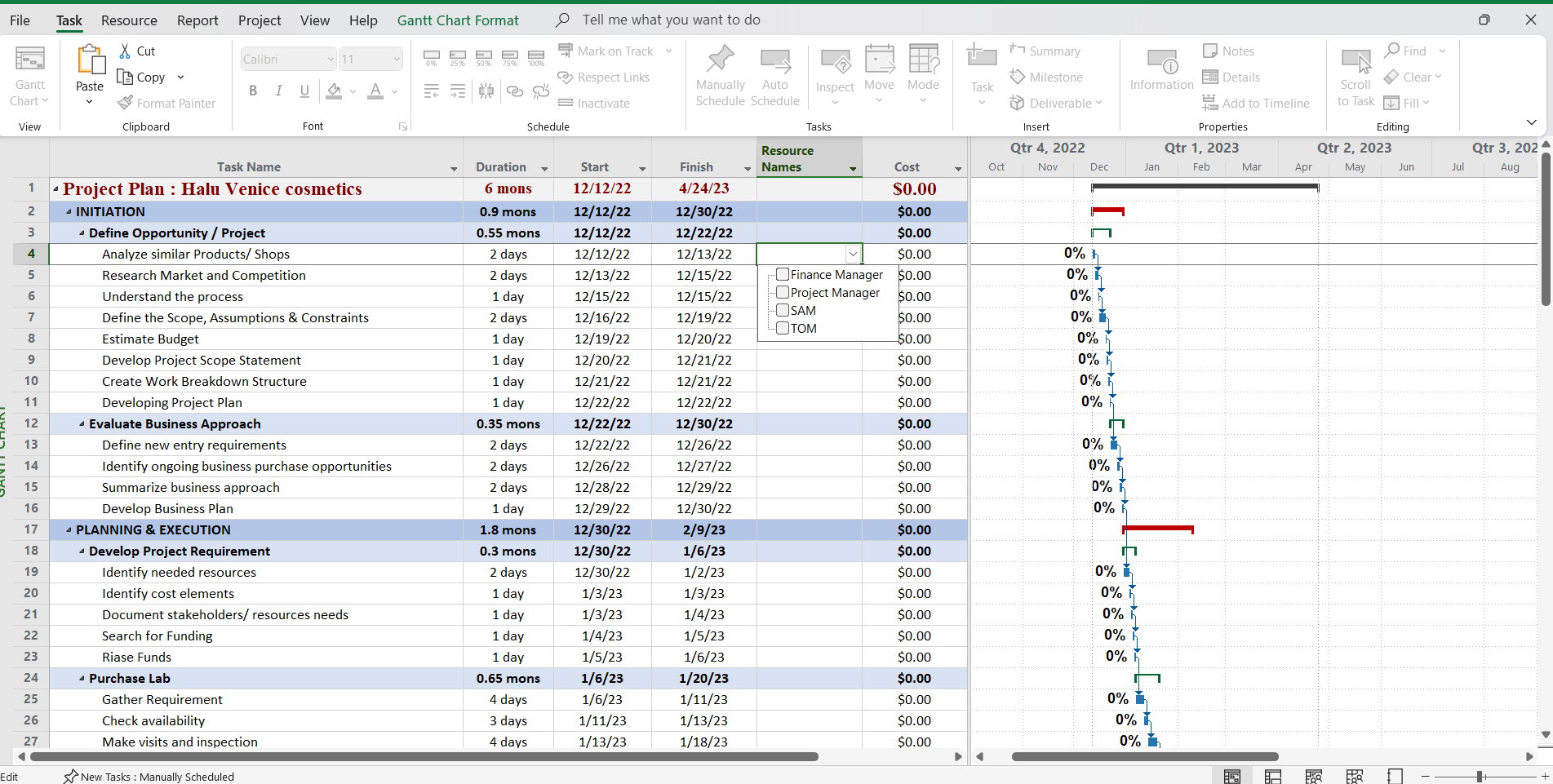The image size is (1553, 784).
Task: Click the zoom slider in status bar
Action: [1480, 777]
